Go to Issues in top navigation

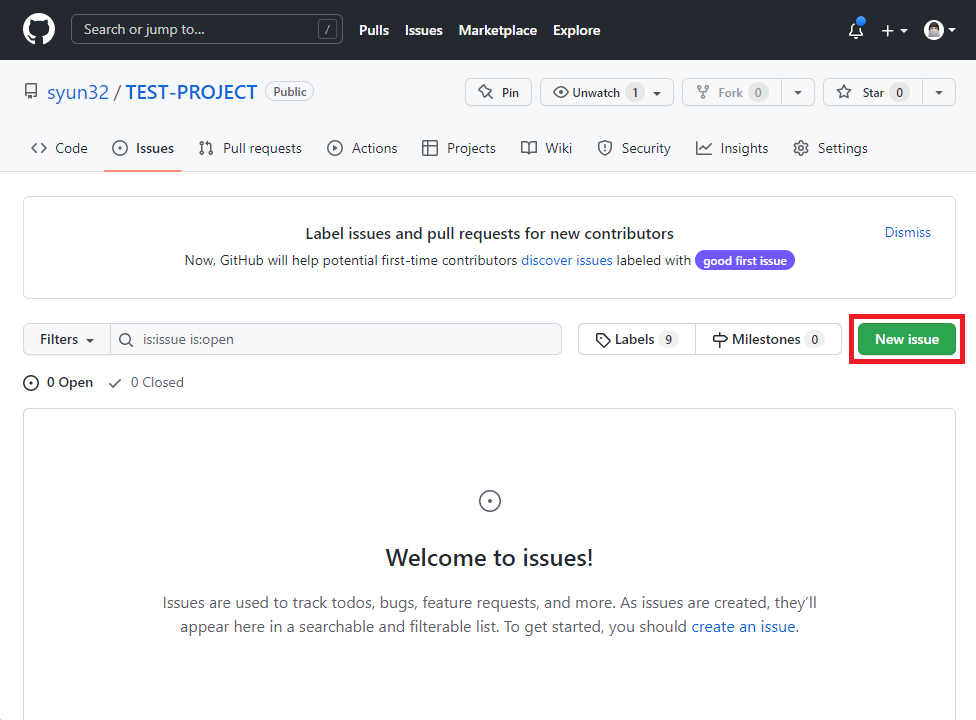[x=423, y=30]
